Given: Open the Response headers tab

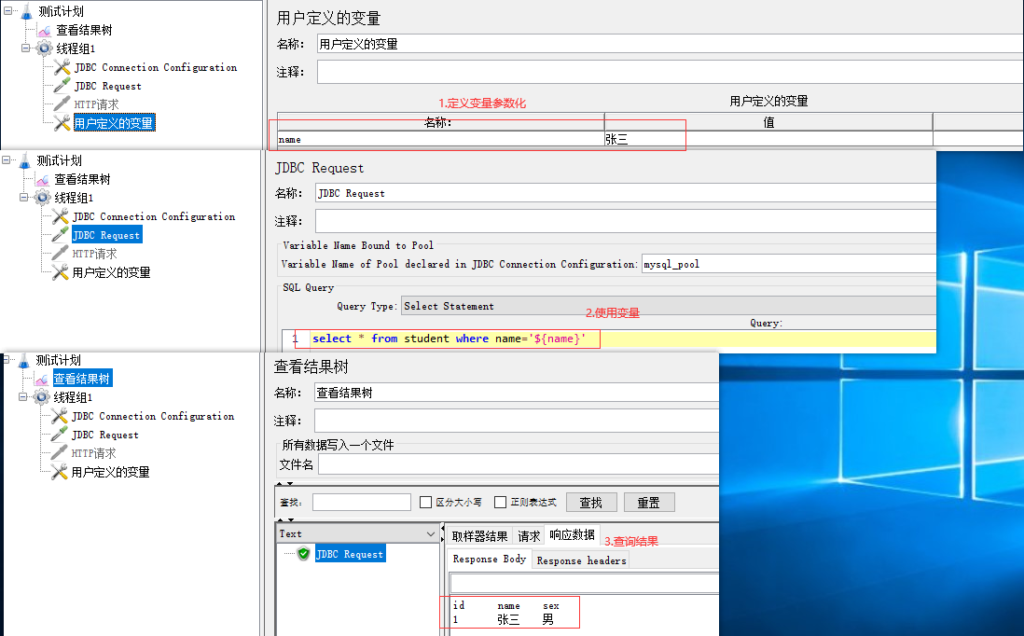Looking at the screenshot, I should [581, 560].
